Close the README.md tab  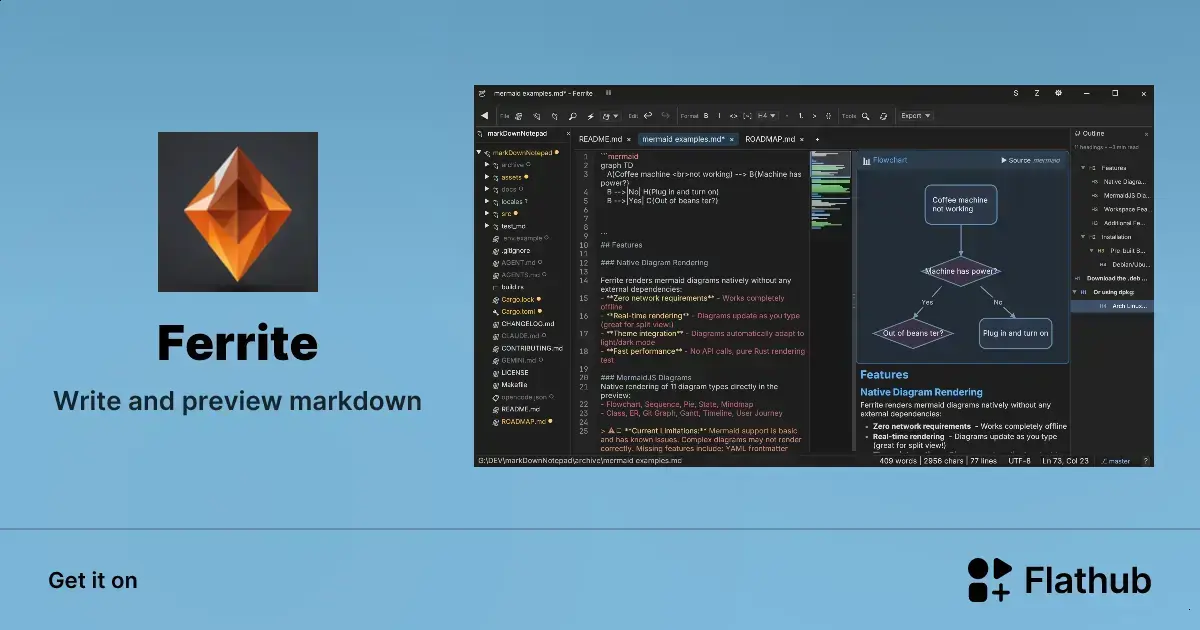click(629, 140)
